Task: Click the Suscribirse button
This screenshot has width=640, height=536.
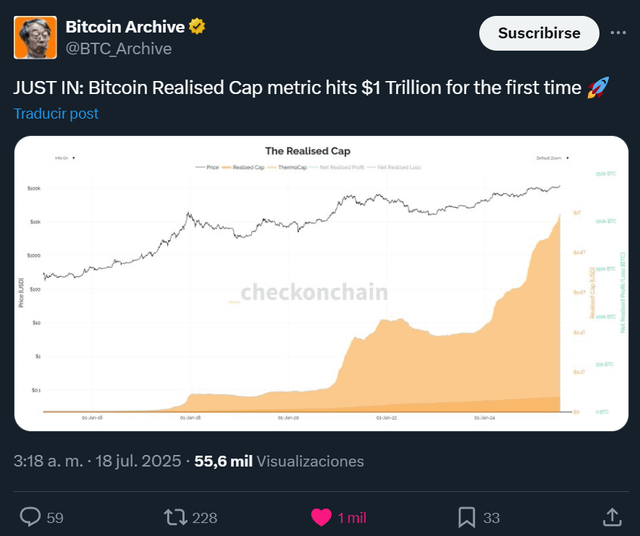Action: pyautogui.click(x=539, y=33)
